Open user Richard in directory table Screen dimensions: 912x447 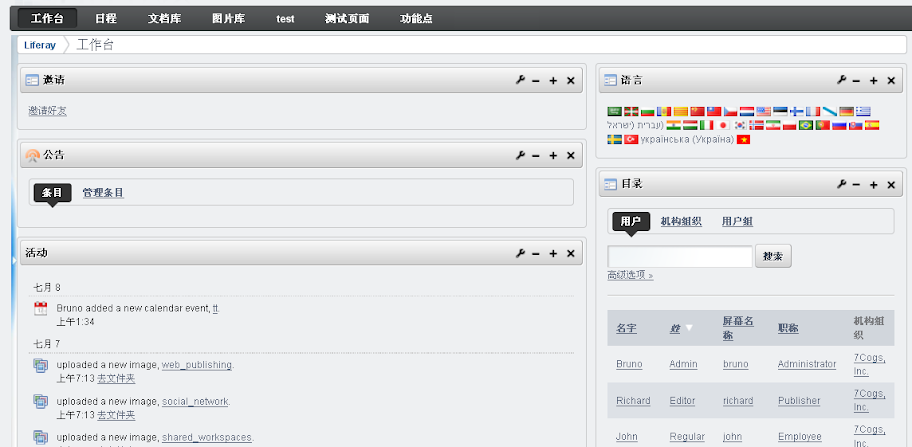(633, 400)
